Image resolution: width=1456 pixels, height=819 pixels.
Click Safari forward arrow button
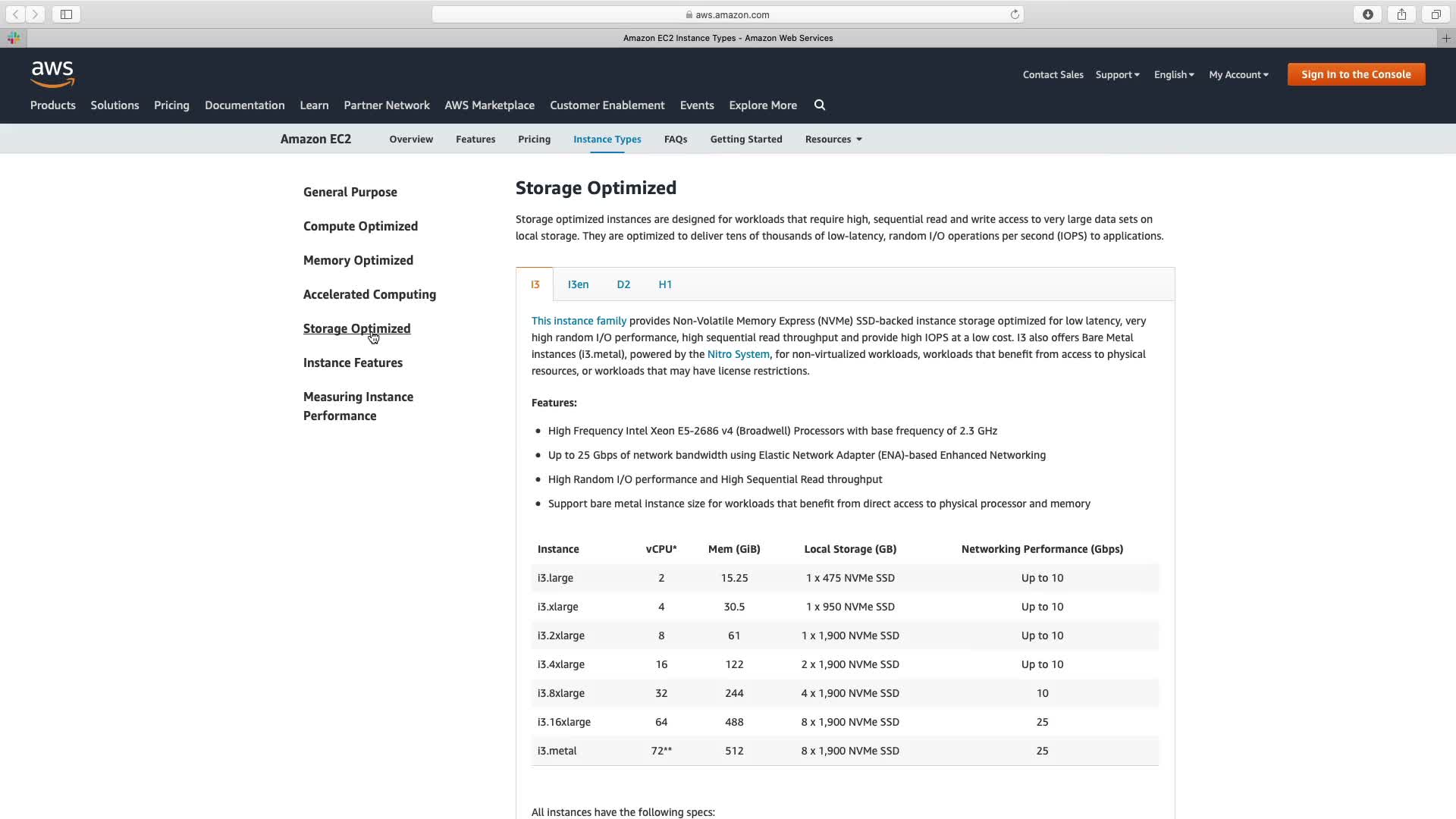[x=35, y=14]
